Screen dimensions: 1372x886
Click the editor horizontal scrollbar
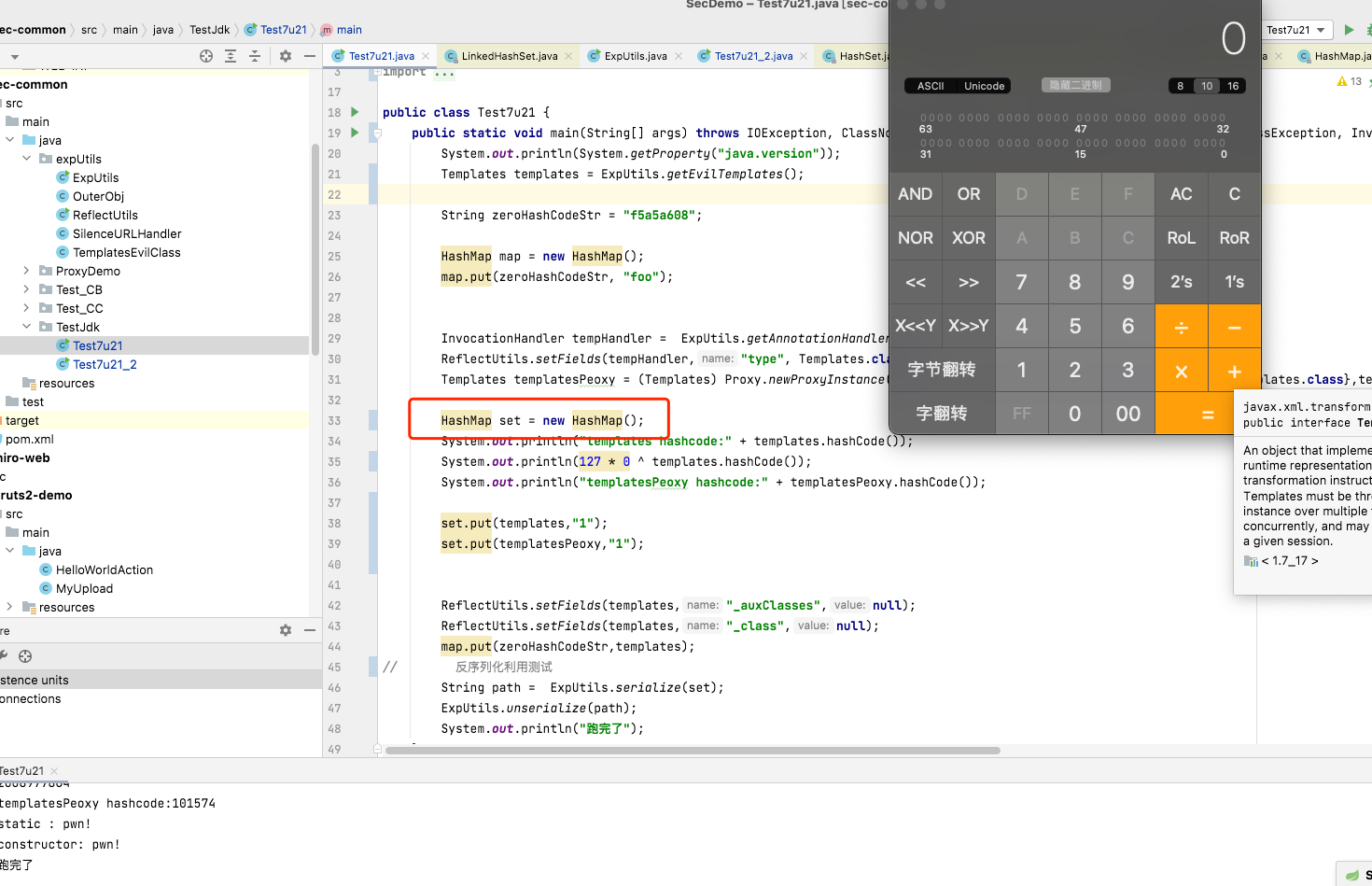[693, 750]
